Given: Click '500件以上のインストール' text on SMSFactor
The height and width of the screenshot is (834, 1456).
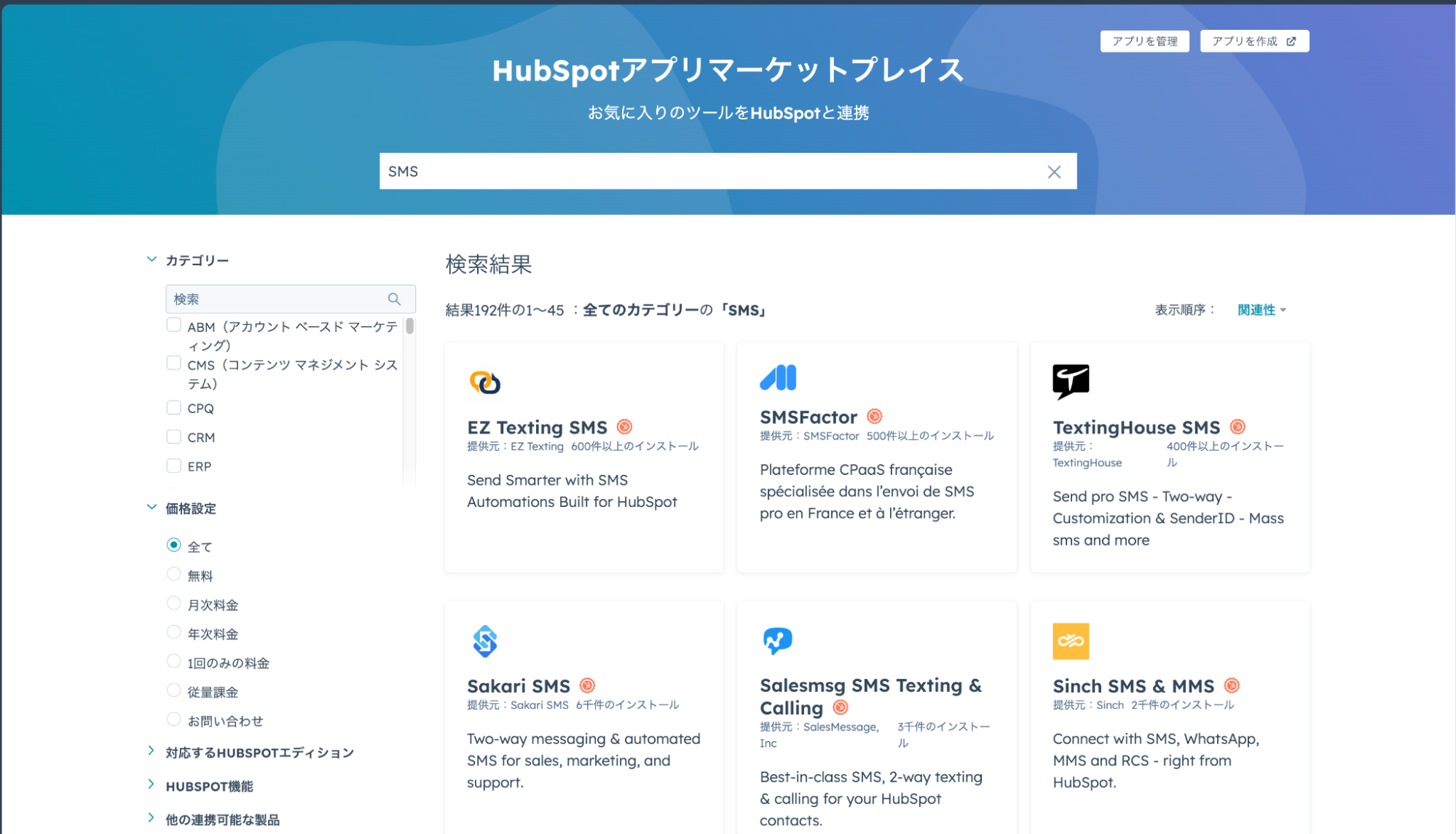Looking at the screenshot, I should click(x=930, y=436).
